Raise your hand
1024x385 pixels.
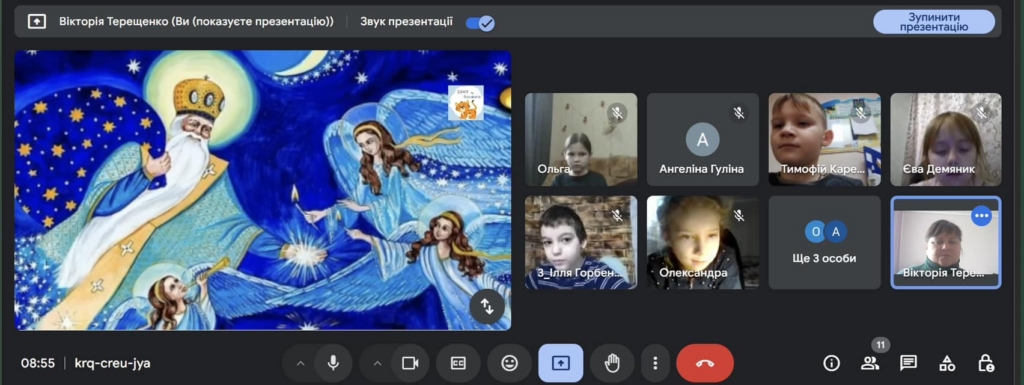tap(612, 363)
